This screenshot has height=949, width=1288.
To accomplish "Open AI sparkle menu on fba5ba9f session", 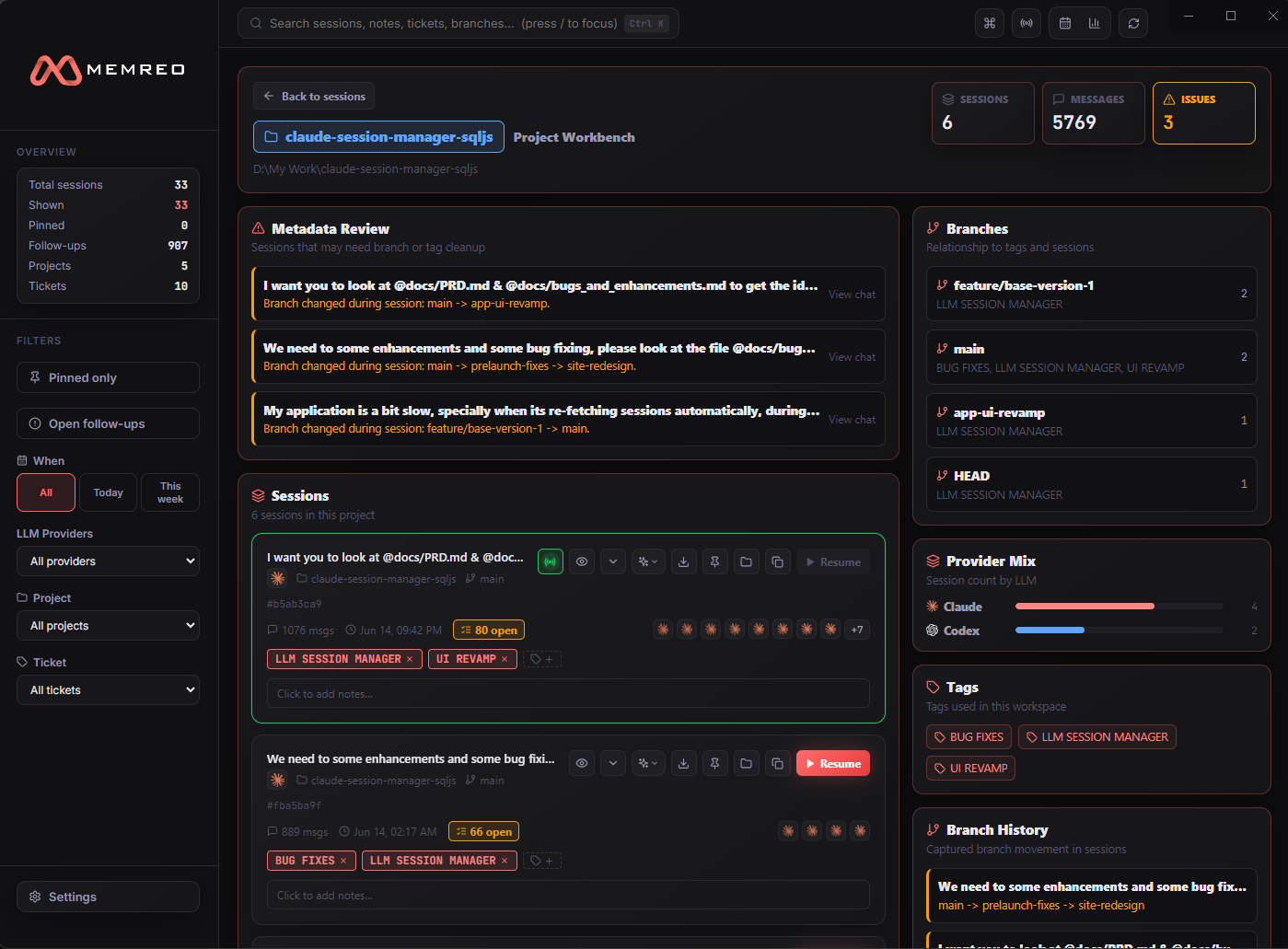I will pos(648,763).
